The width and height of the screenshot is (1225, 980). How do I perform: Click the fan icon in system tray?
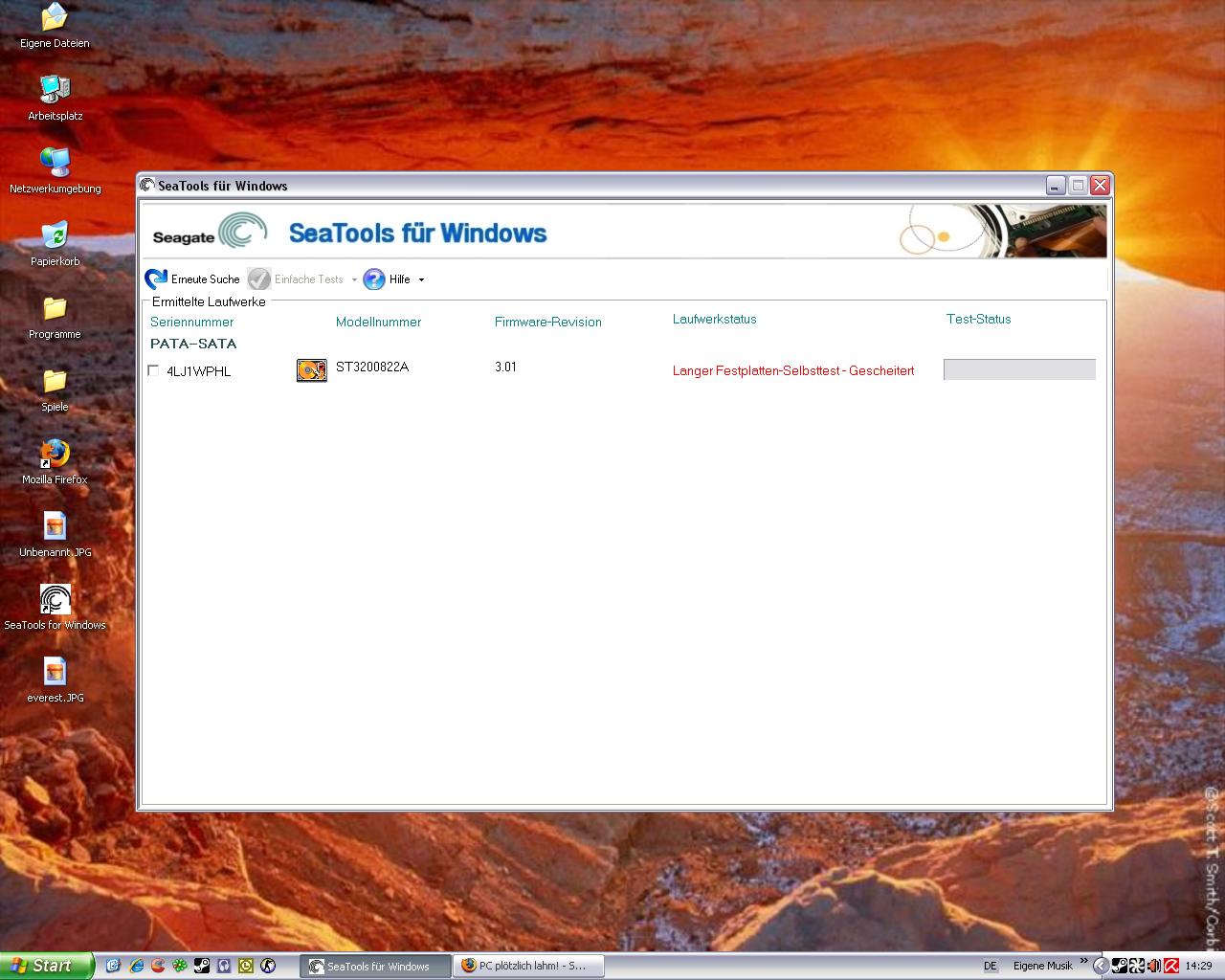(x=1137, y=966)
